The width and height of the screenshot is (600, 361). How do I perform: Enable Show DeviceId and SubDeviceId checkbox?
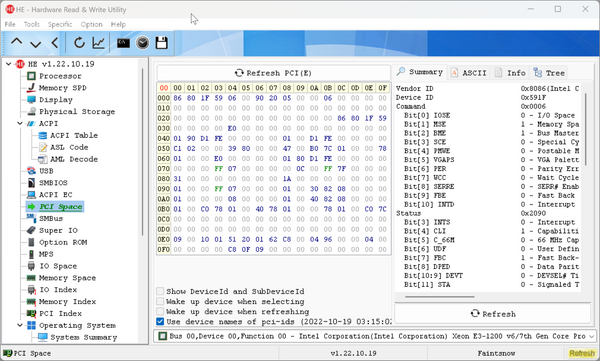[x=160, y=291]
